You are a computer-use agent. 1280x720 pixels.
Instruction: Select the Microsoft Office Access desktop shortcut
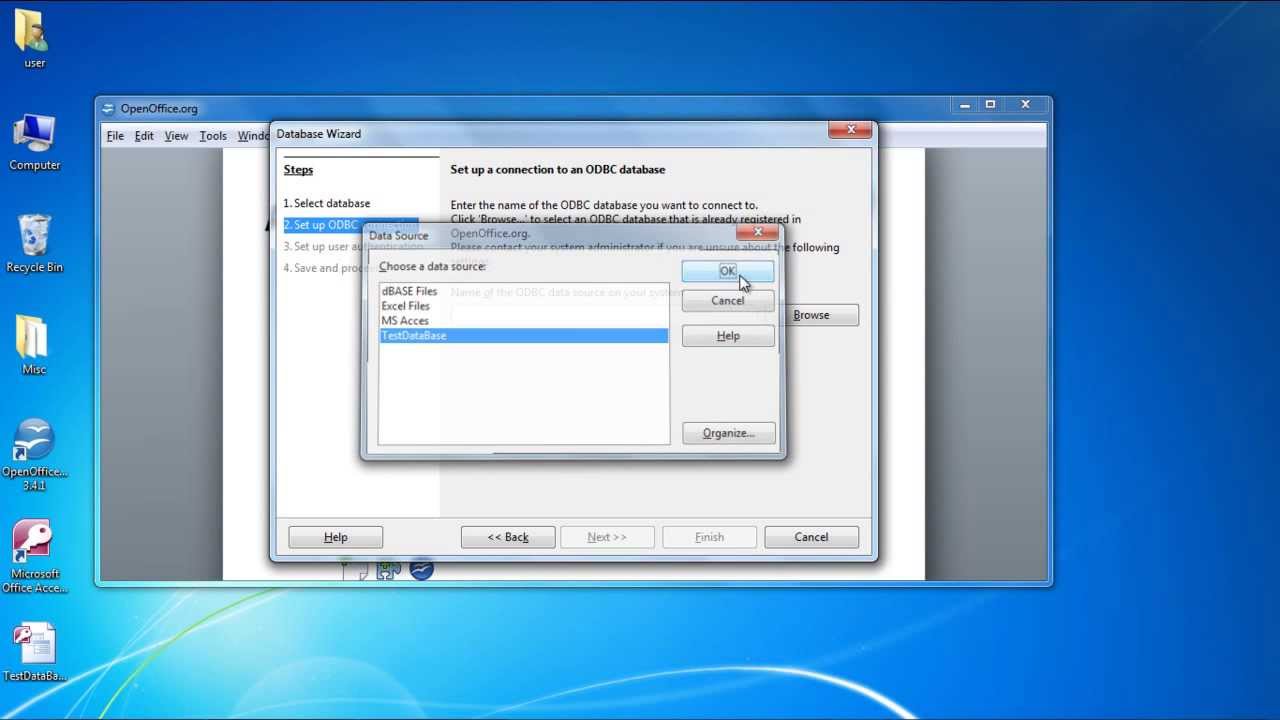pyautogui.click(x=34, y=557)
